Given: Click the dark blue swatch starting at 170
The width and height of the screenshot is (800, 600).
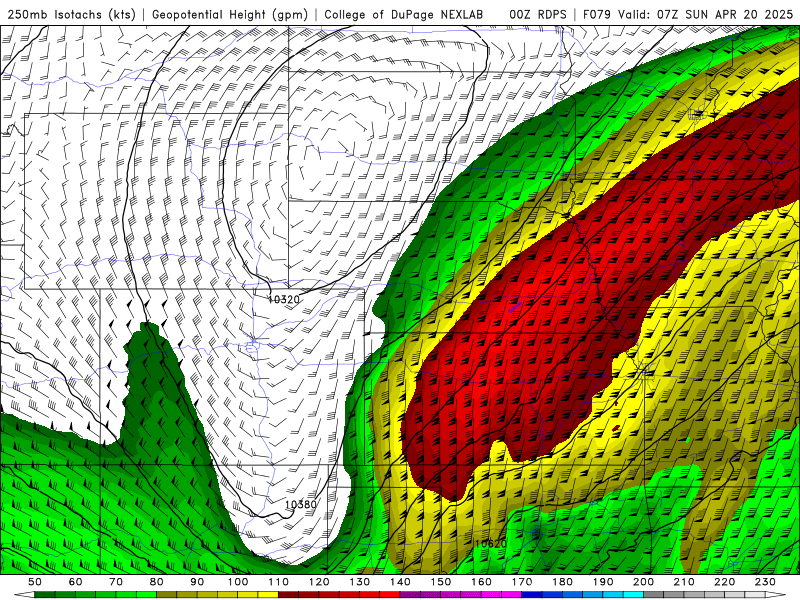Looking at the screenshot, I should (531, 595).
